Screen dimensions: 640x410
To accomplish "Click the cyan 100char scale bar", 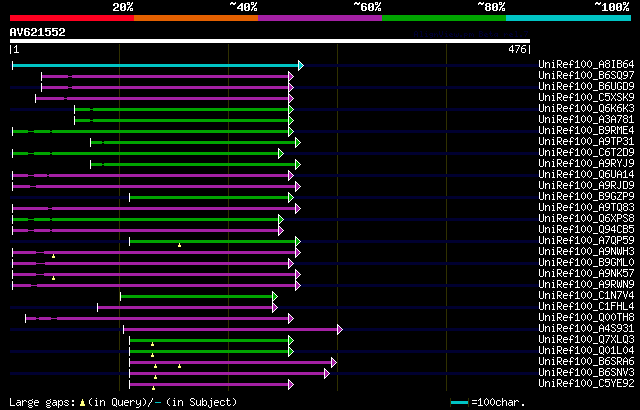I will [459, 403].
